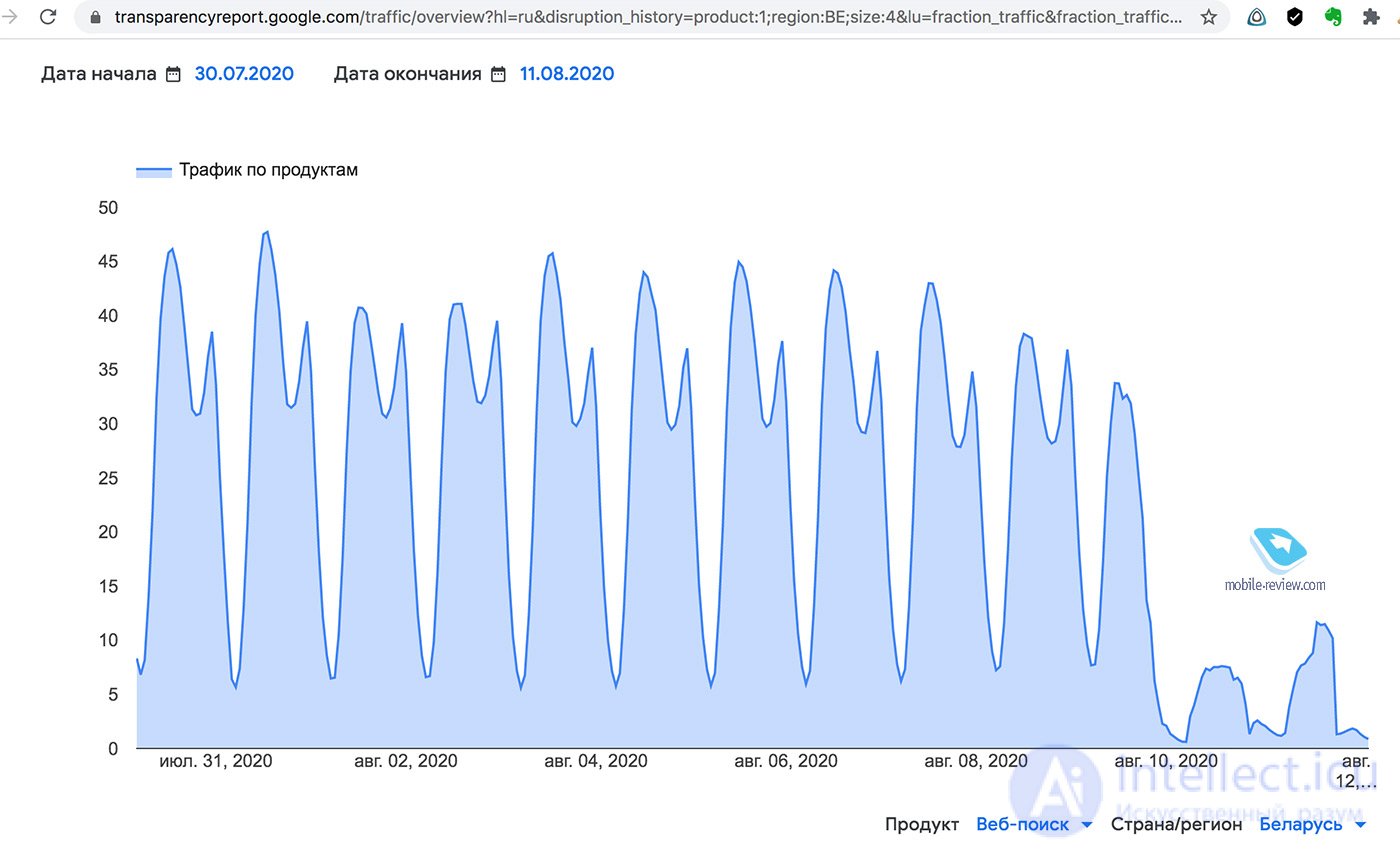1400x853 pixels.
Task: Click the июл. 31, 2020 axis label
Action: pyautogui.click(x=216, y=761)
